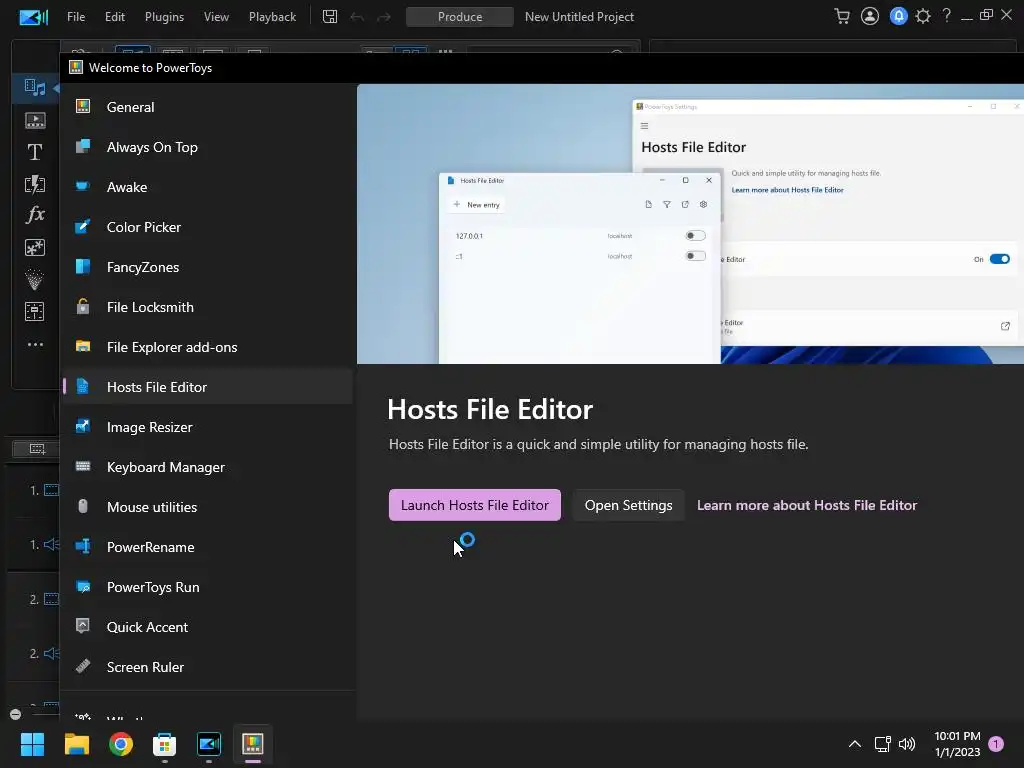Select Hosts File Editor sidebar item
1024x768 pixels.
pos(208,387)
